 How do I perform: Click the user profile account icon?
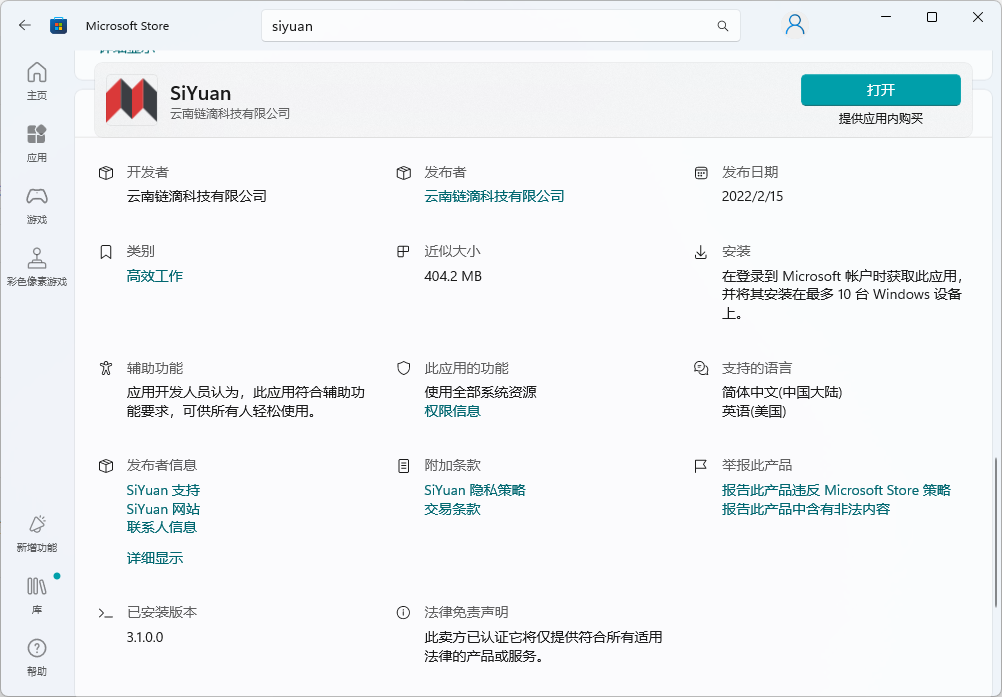coord(795,25)
